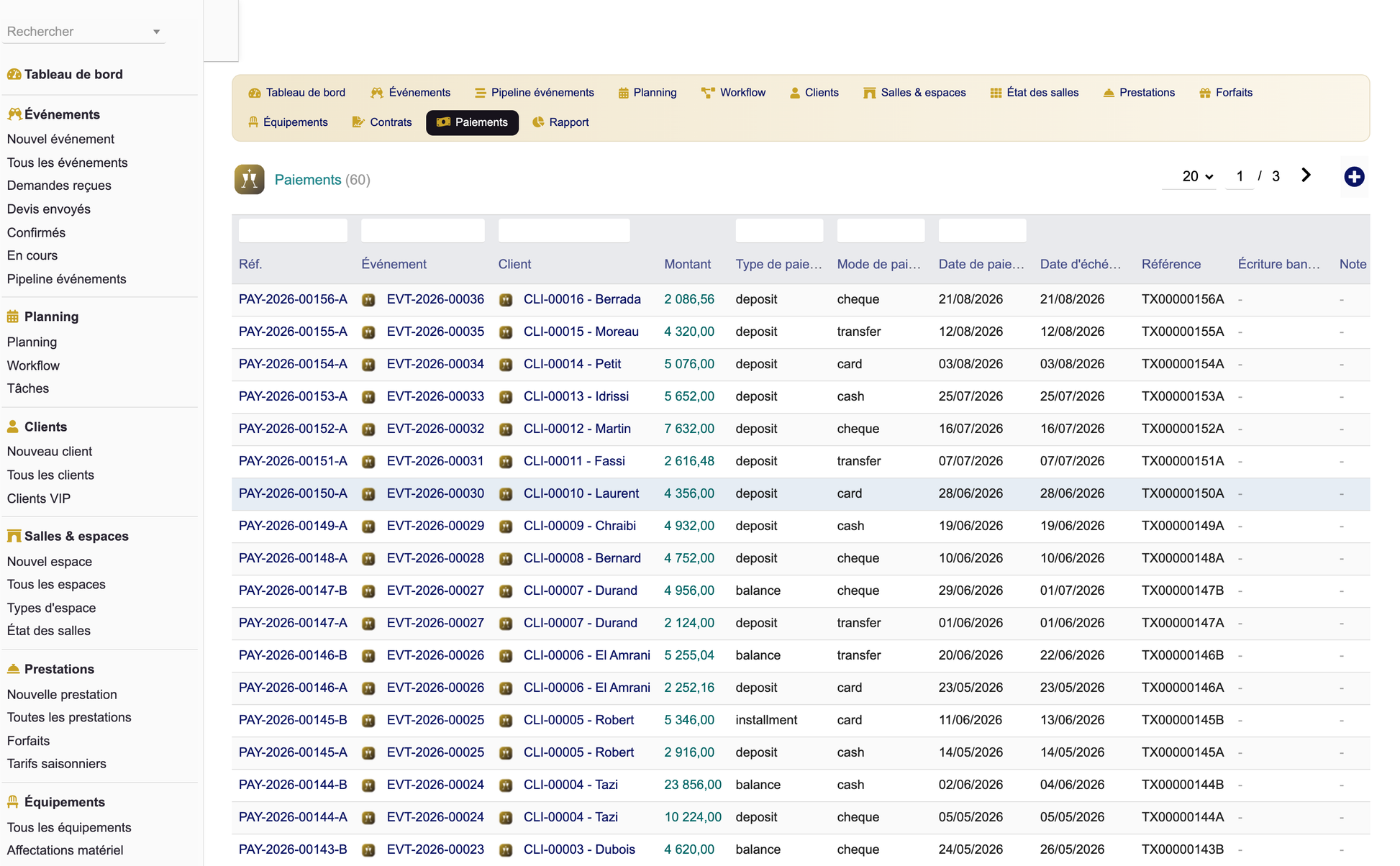
Task: Click the Réf. column filter field
Action: pyautogui.click(x=293, y=230)
